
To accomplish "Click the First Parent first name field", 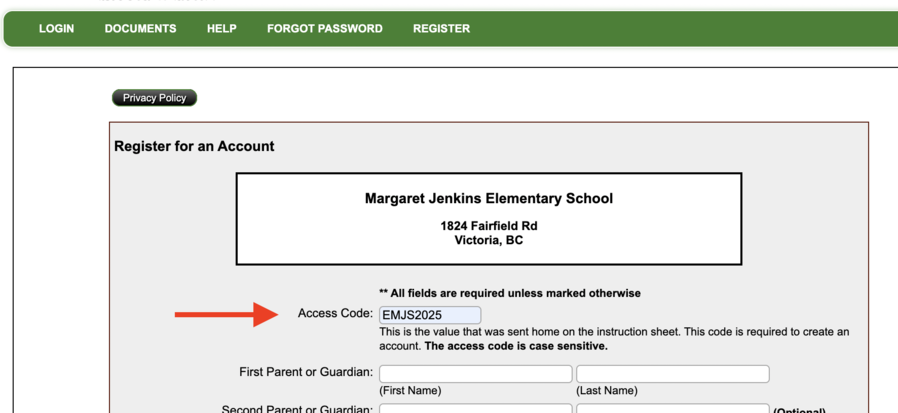I will click(475, 374).
